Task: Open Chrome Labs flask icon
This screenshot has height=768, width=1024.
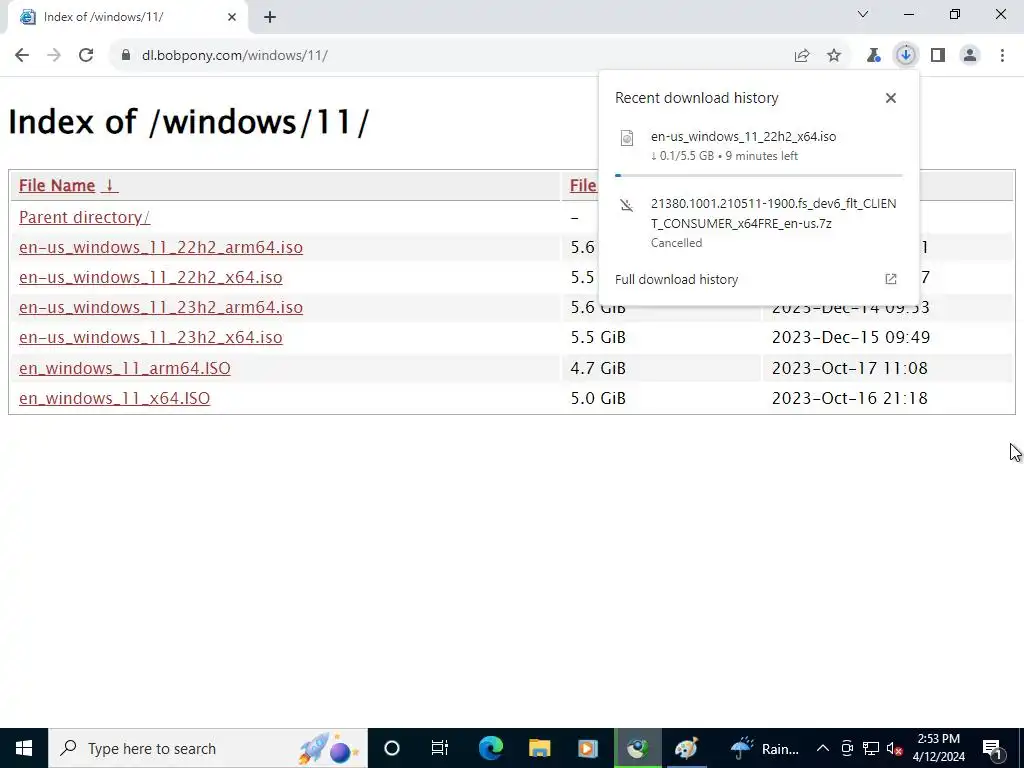Action: pyautogui.click(x=873, y=56)
